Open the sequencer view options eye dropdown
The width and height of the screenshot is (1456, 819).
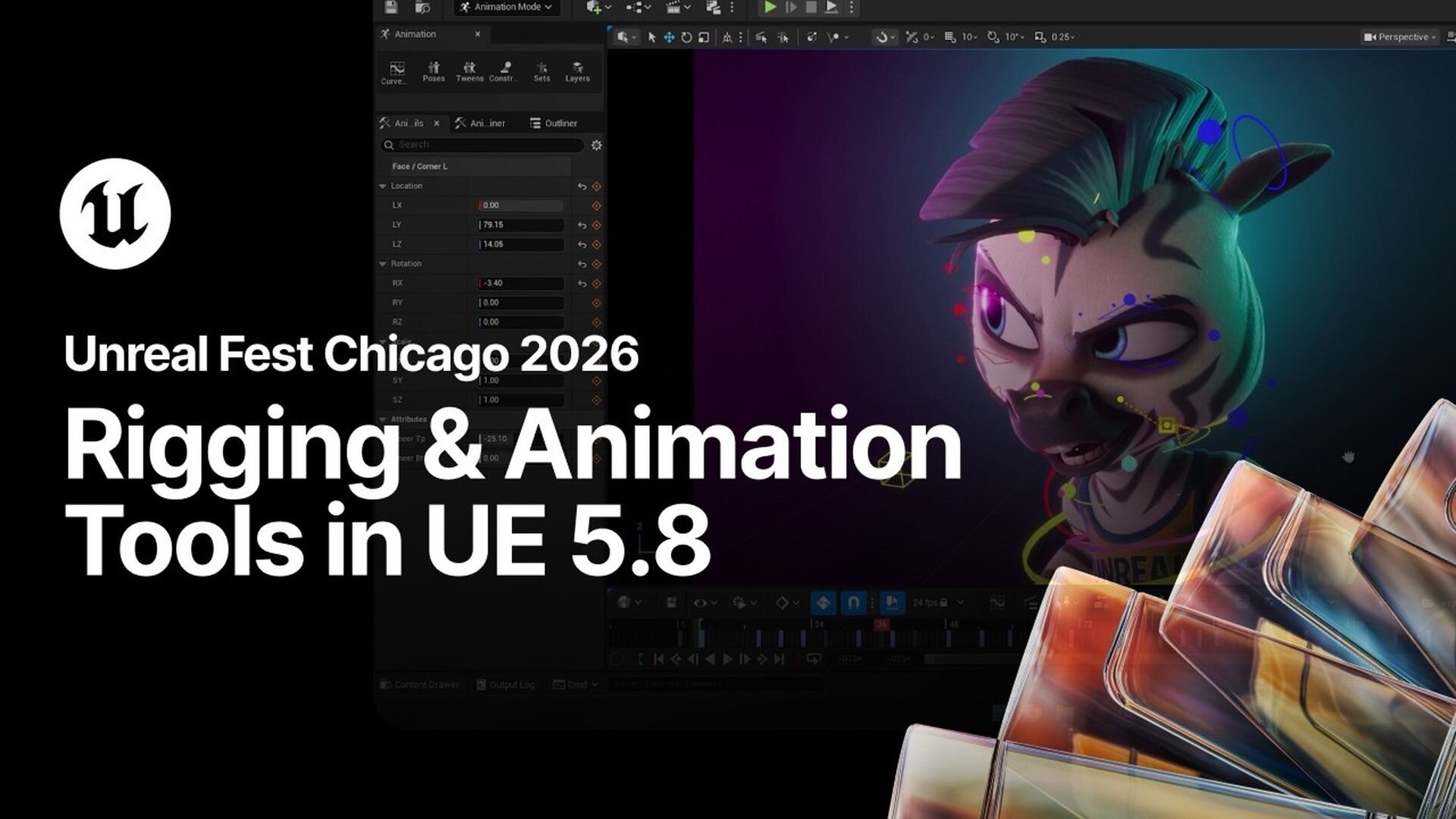pos(704,603)
